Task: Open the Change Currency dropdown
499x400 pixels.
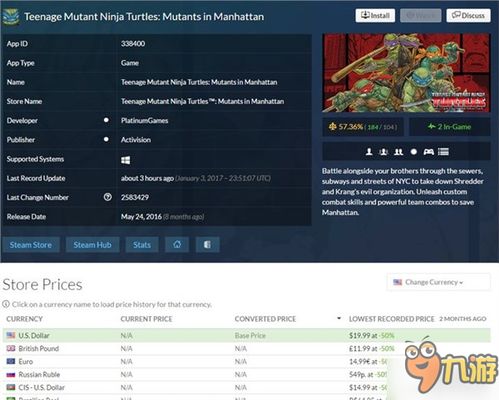Action: click(x=439, y=282)
